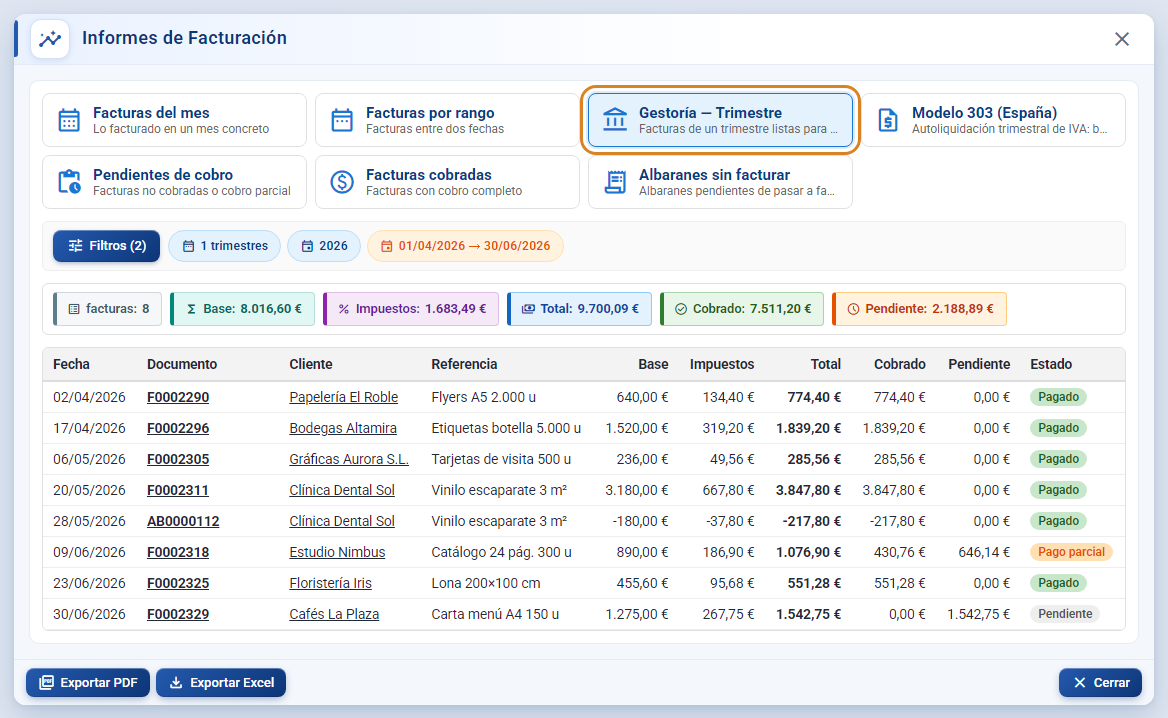Viewport: 1168px width, 718px height.
Task: Open invoice F0002318
Action: pos(178,553)
